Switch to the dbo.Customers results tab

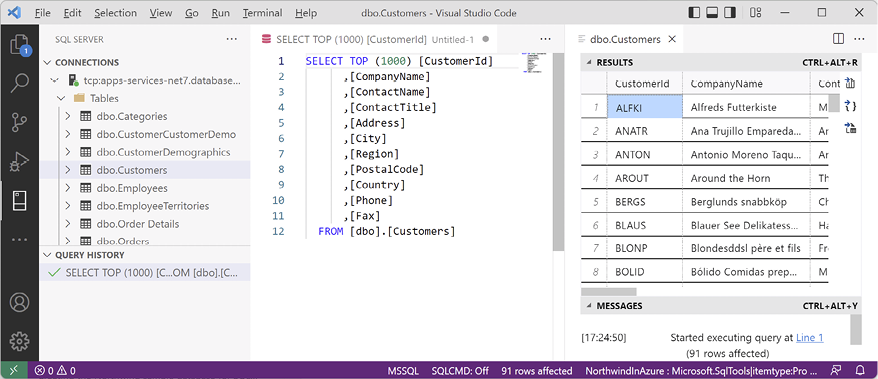pos(625,39)
